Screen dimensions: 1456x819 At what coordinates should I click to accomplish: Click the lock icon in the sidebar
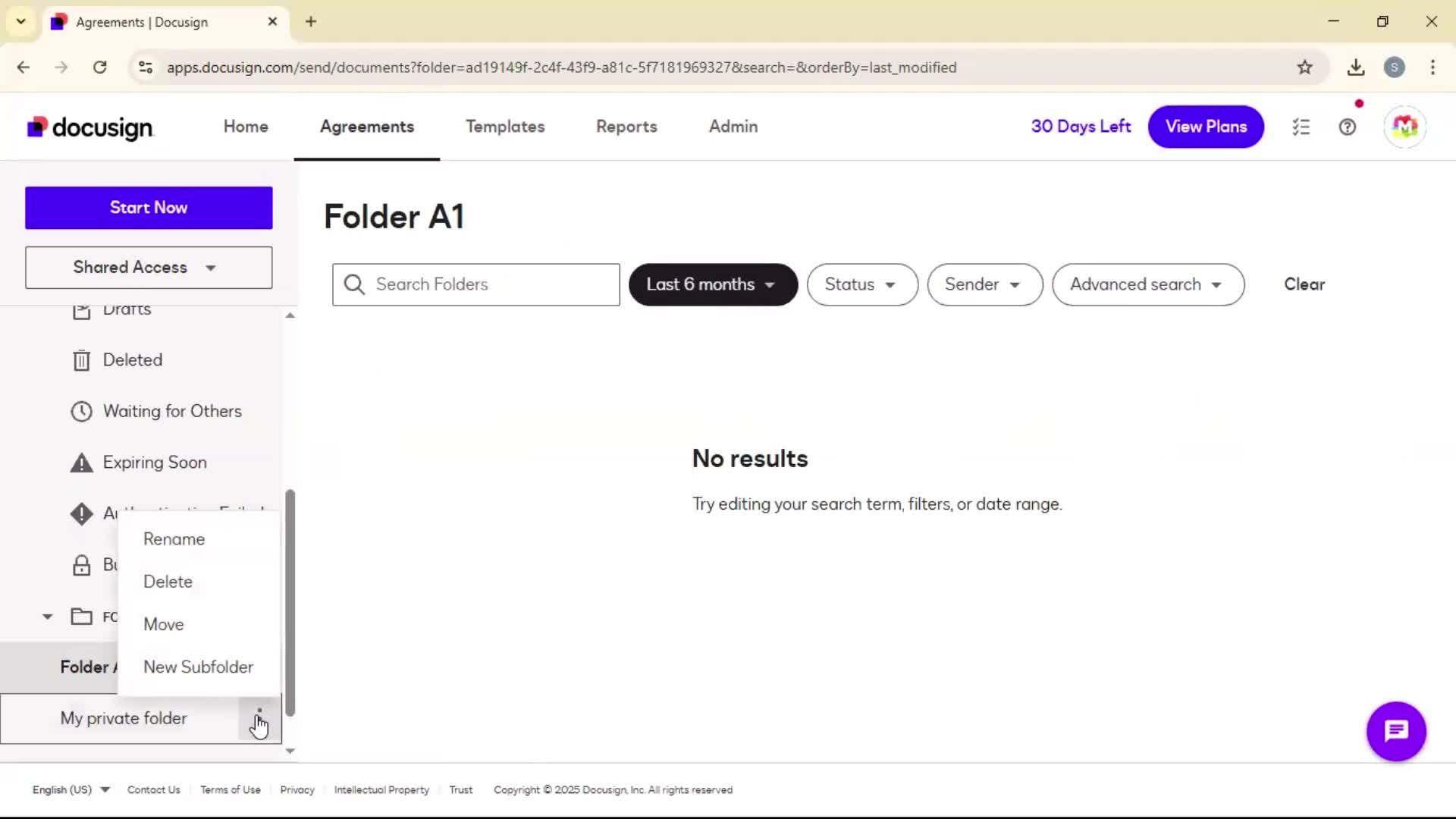(81, 565)
